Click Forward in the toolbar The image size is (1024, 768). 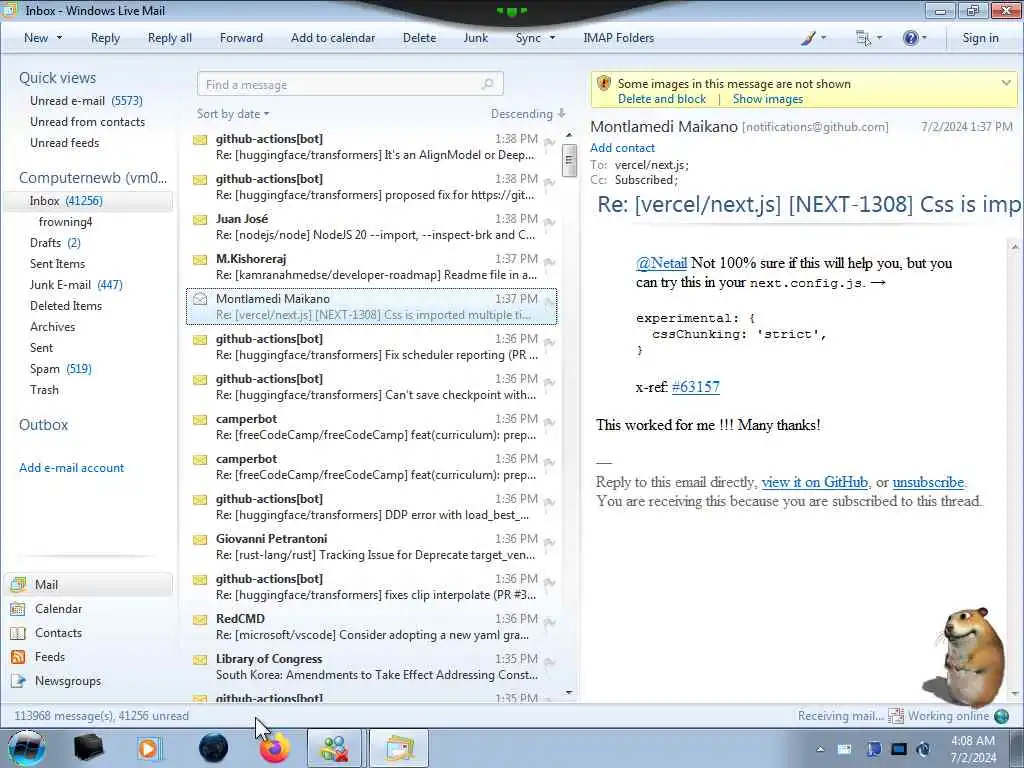pyautogui.click(x=241, y=38)
